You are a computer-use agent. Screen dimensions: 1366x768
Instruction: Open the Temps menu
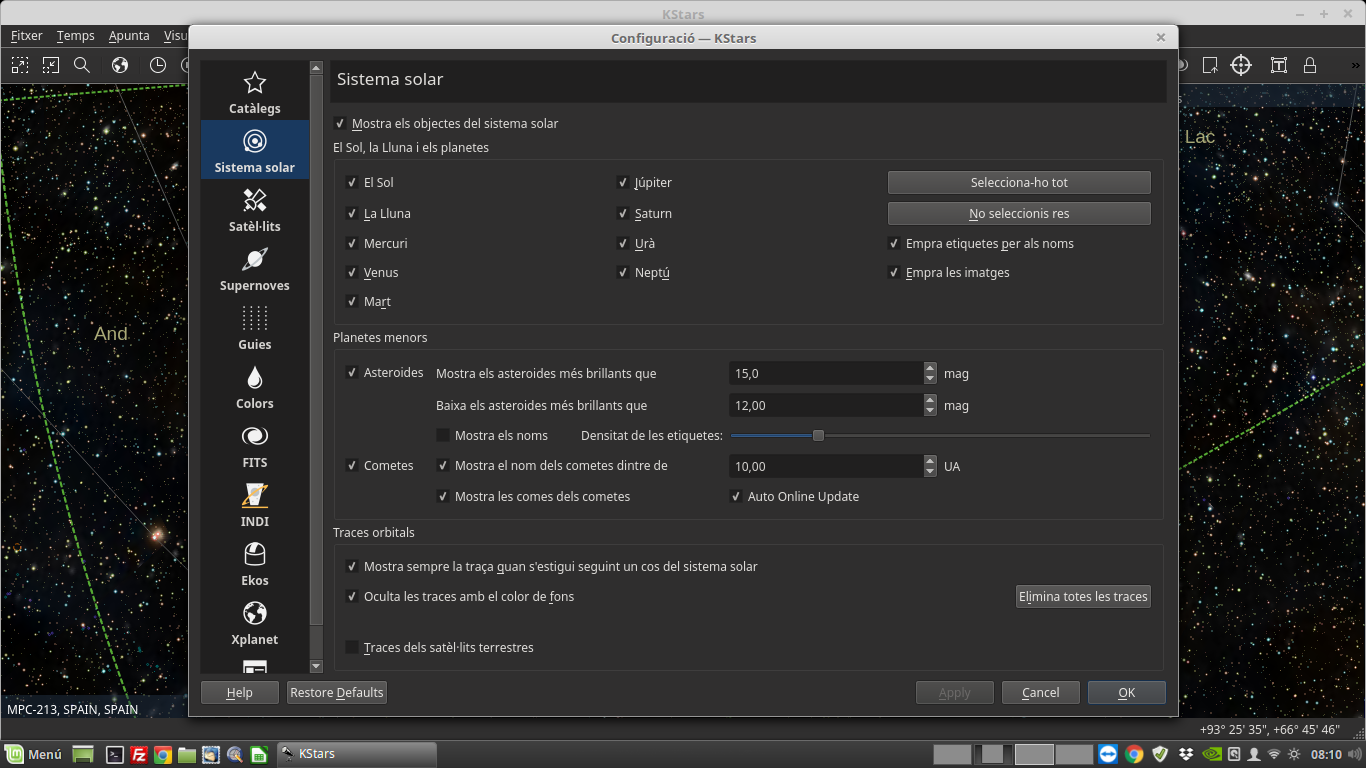click(x=75, y=36)
